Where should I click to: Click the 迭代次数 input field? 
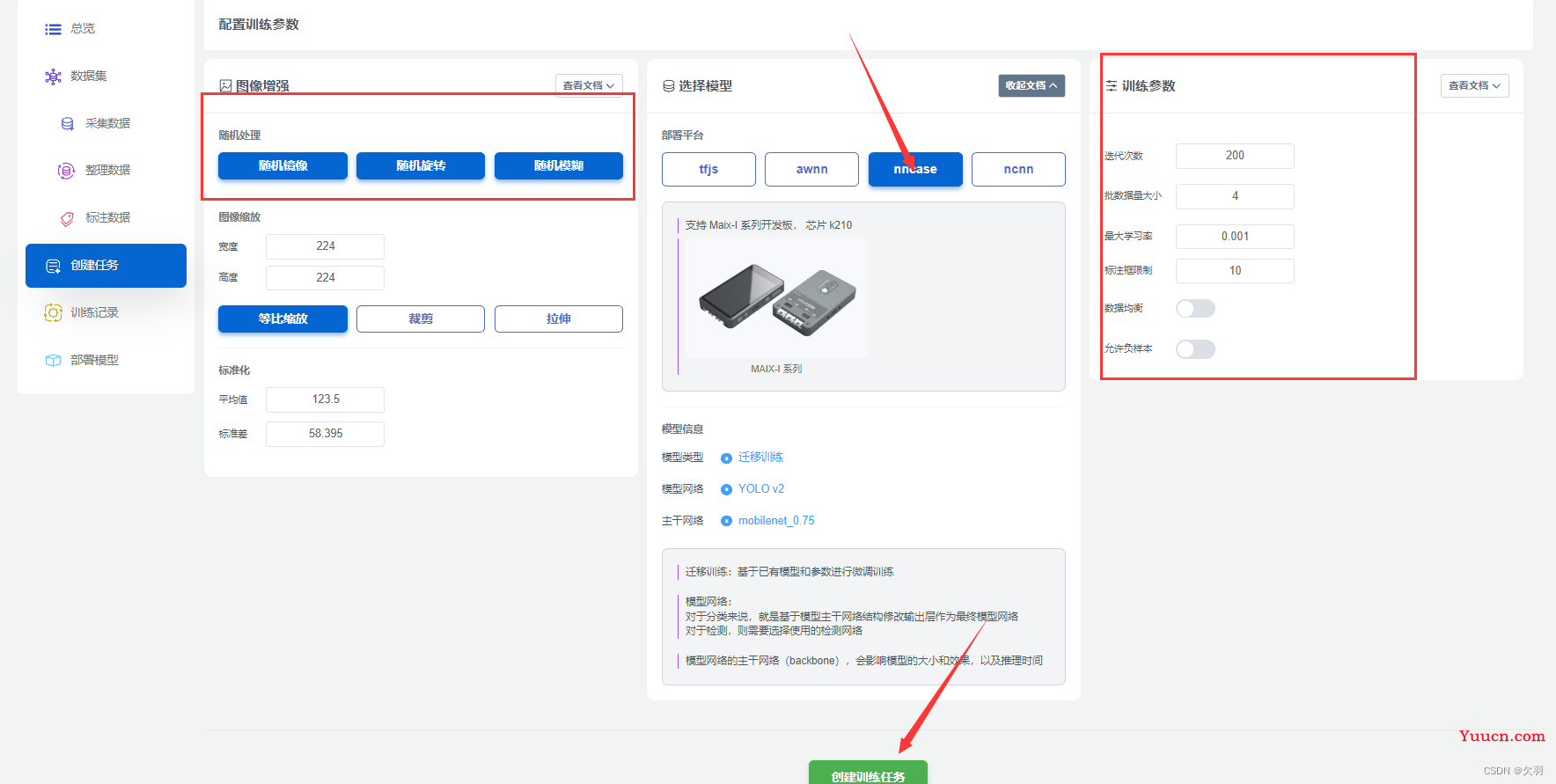click(1235, 156)
